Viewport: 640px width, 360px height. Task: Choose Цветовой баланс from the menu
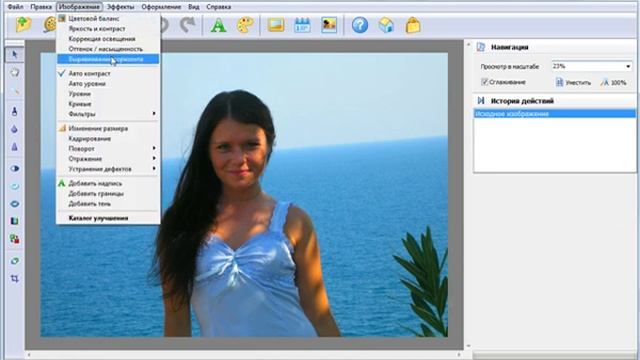click(108, 18)
